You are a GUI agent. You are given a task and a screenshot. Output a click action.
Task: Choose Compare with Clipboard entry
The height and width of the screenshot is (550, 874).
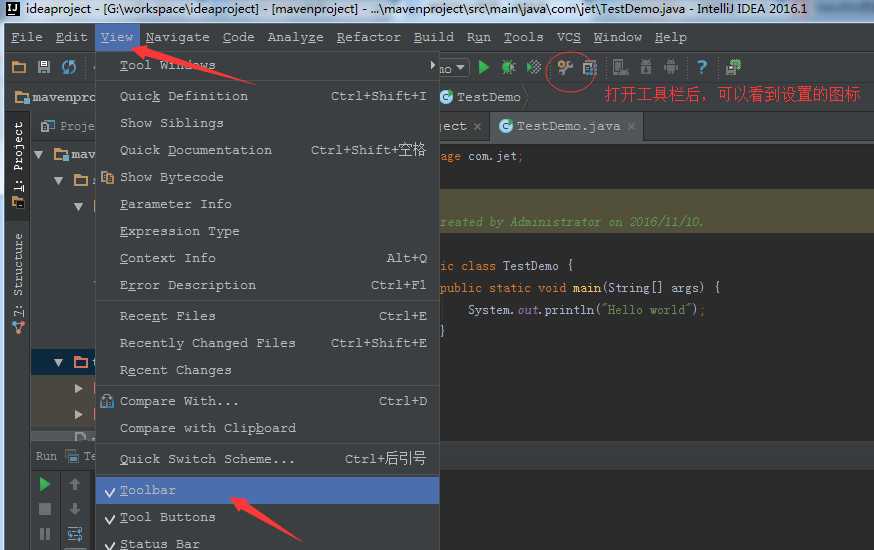click(x=268, y=429)
